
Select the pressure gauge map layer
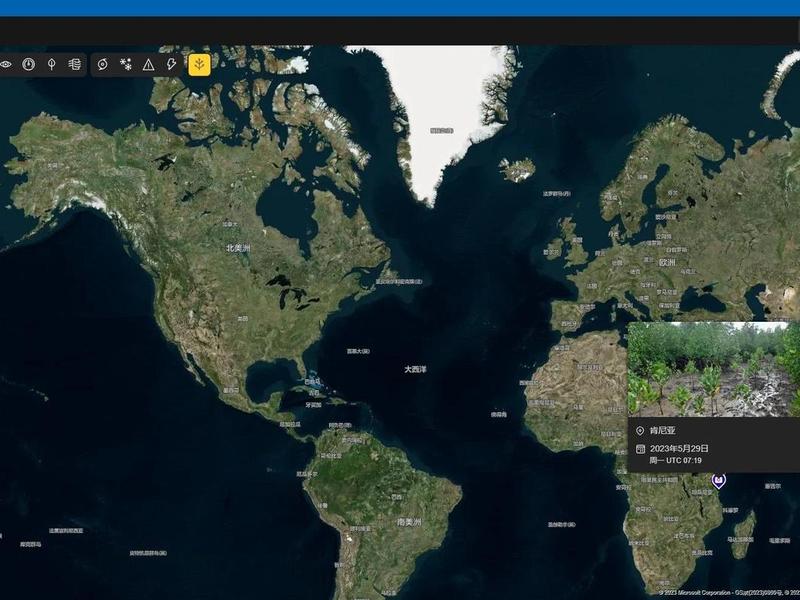(29, 64)
